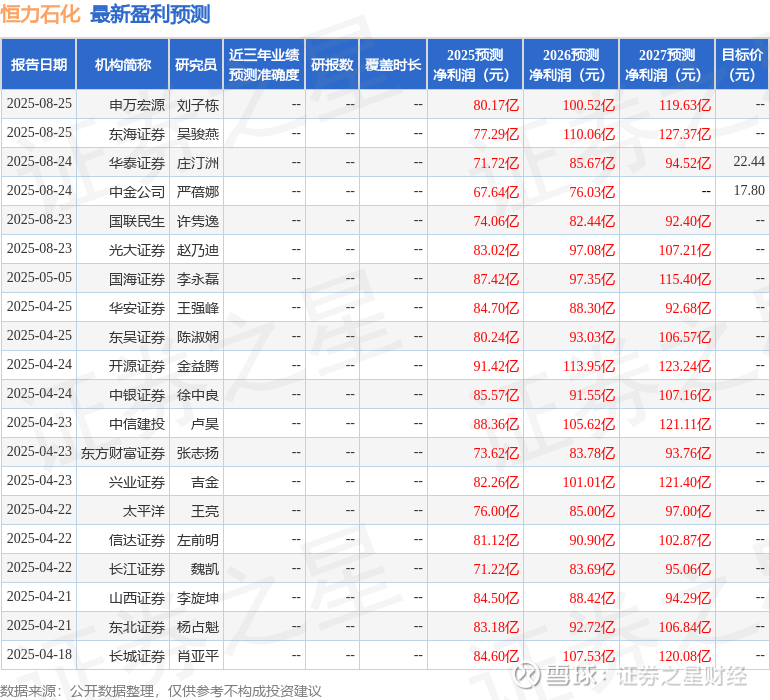Click the 2027预测净利润 column header

[667, 64]
